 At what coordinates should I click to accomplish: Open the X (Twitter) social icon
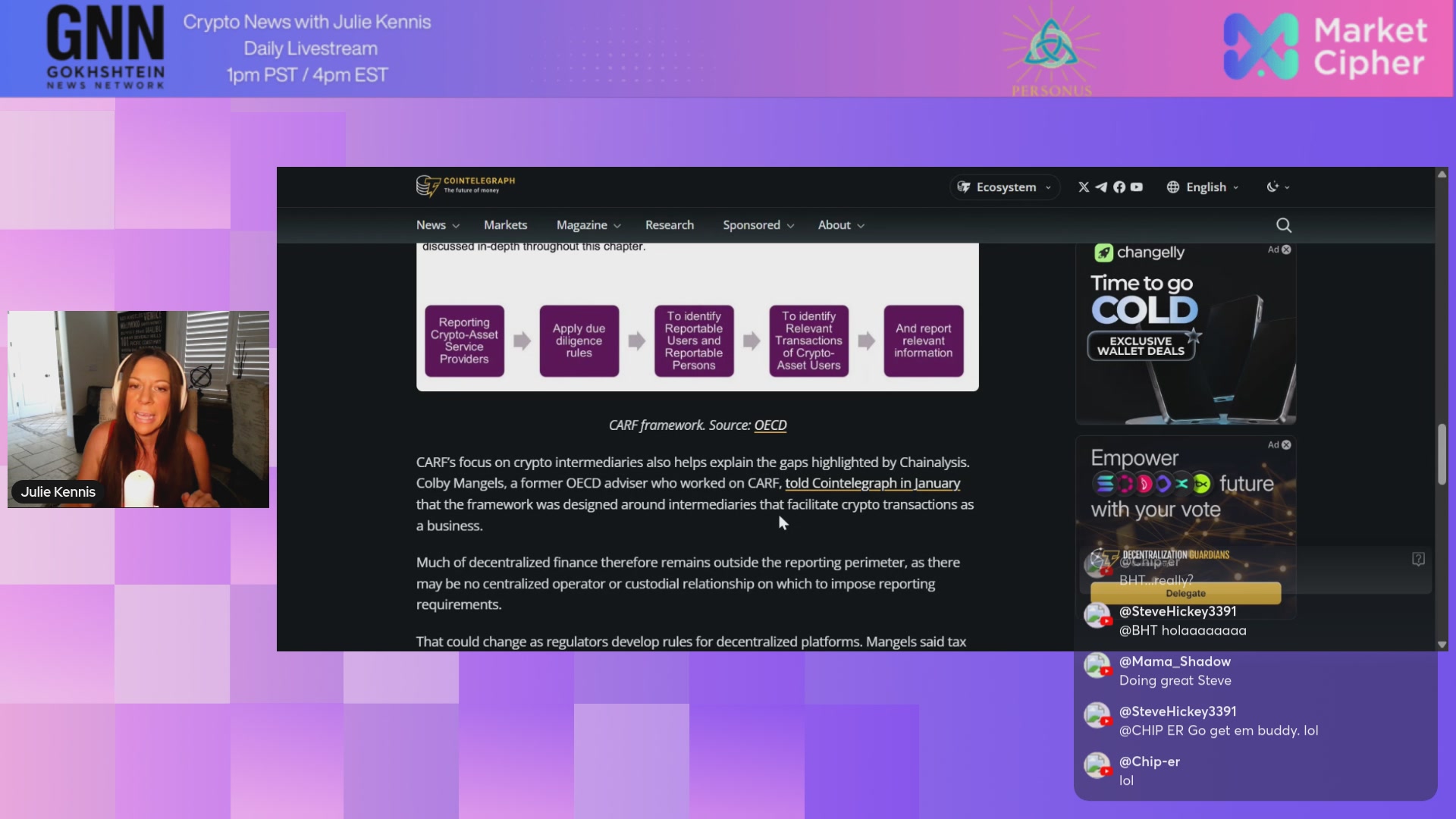pyautogui.click(x=1084, y=187)
